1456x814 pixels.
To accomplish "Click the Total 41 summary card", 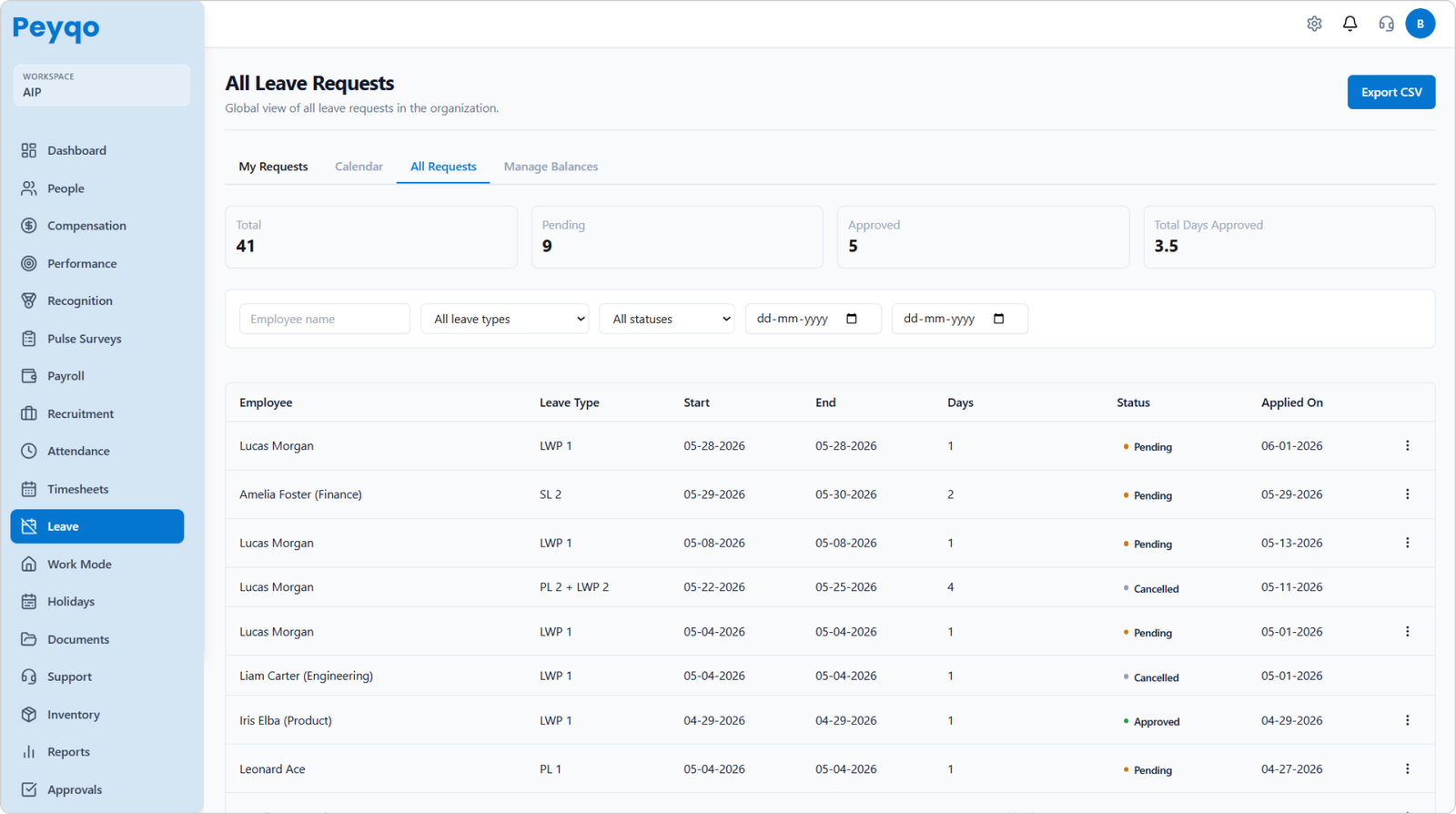I will point(371,237).
